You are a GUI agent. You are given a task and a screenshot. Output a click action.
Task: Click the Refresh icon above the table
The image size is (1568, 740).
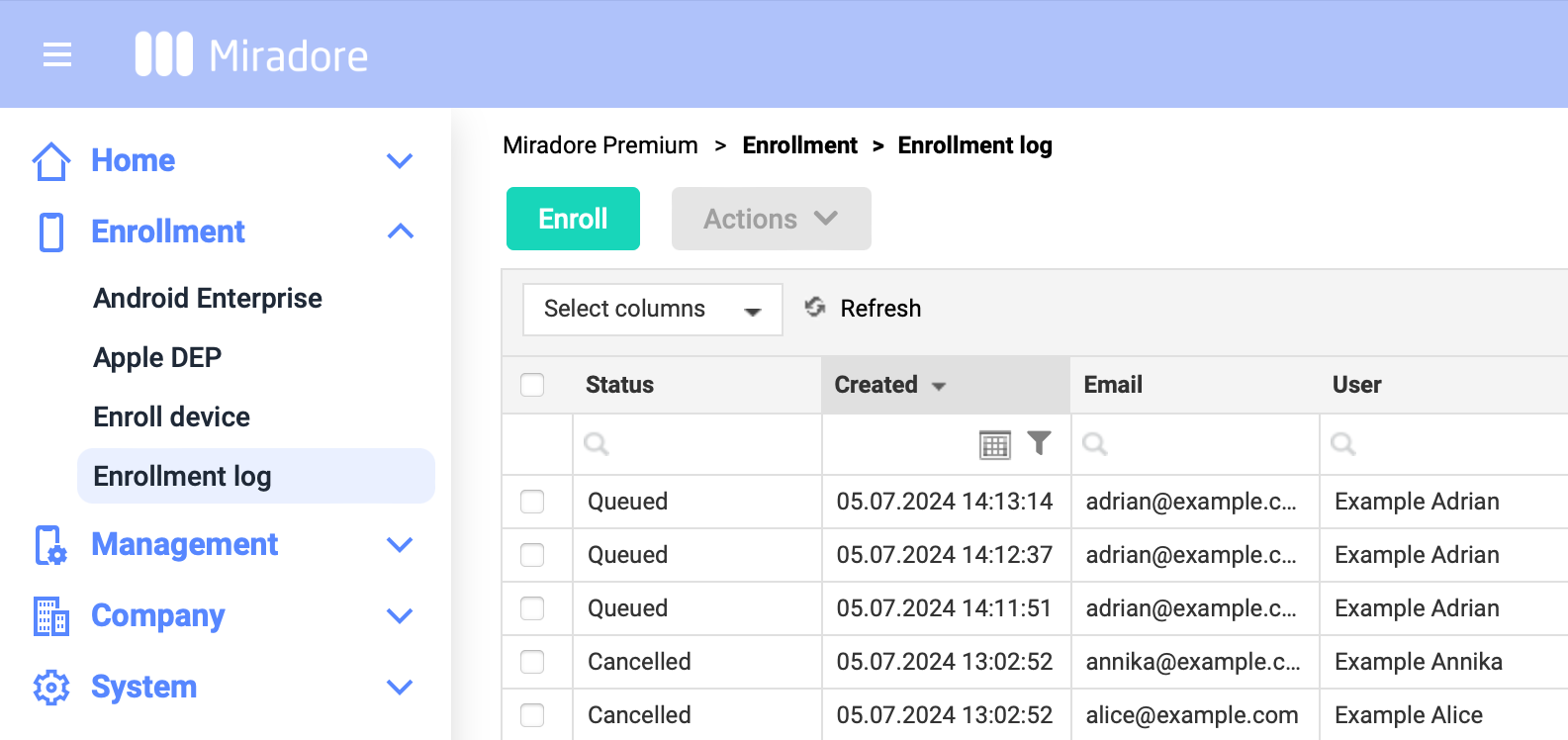[x=814, y=308]
